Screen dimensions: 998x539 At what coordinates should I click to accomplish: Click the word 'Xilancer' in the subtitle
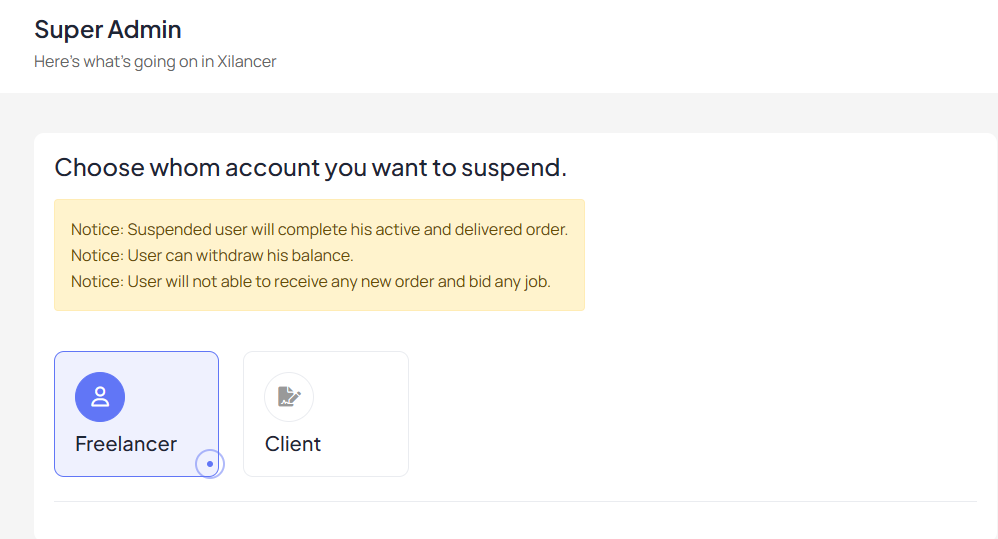pos(247,62)
